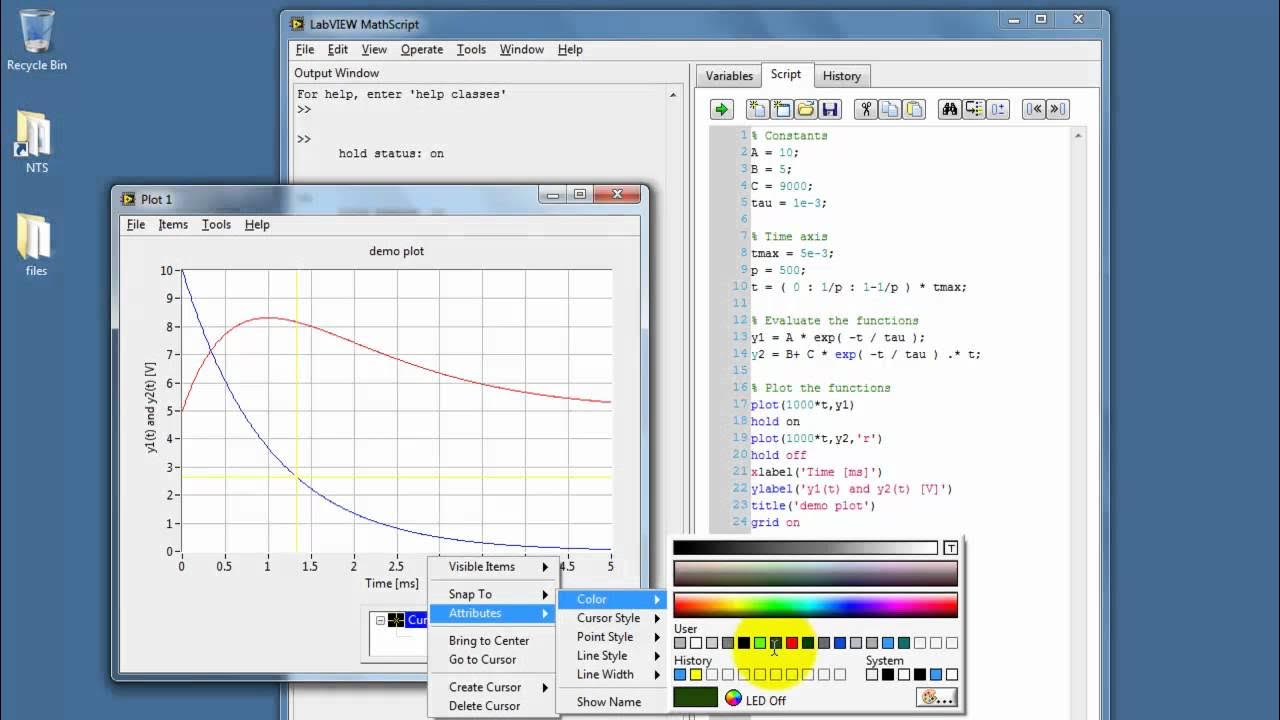Click the 'tau = 1e-3;' script line

tap(789, 203)
